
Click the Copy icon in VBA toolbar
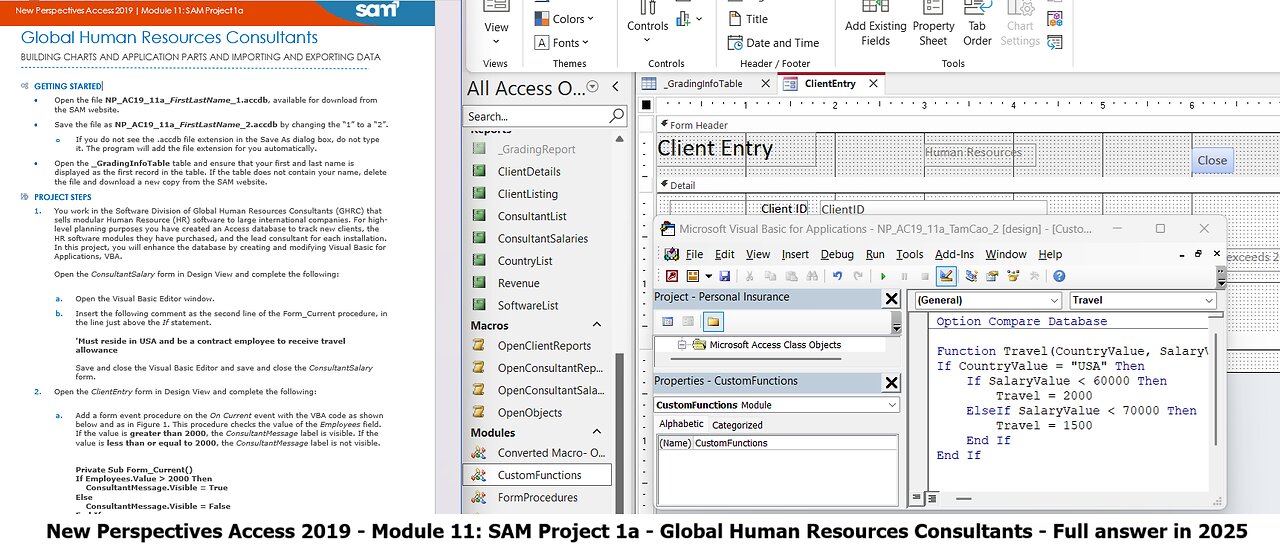pos(770,276)
